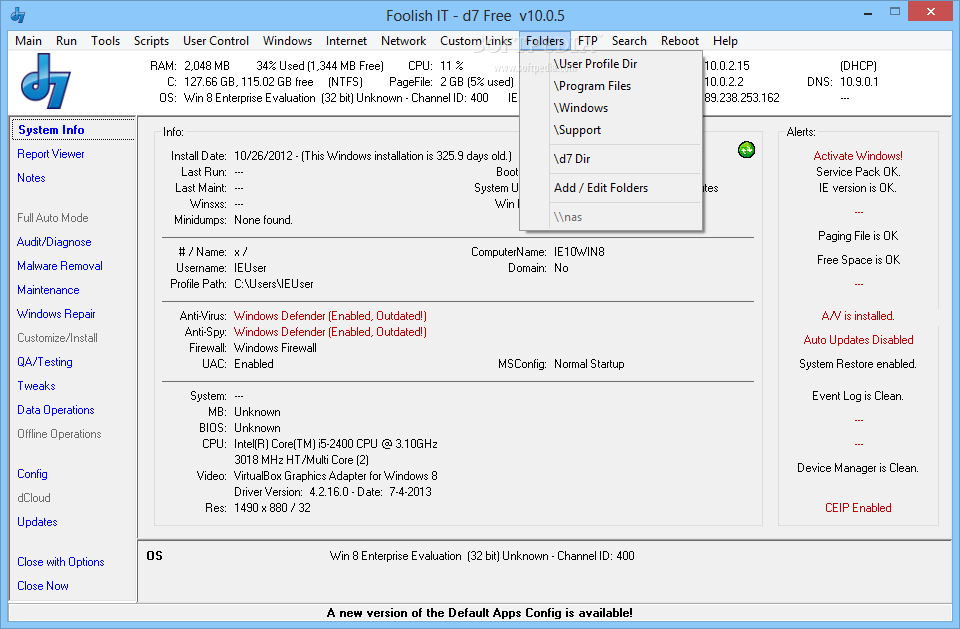Open Config in sidebar
Image resolution: width=960 pixels, height=629 pixels.
point(32,474)
